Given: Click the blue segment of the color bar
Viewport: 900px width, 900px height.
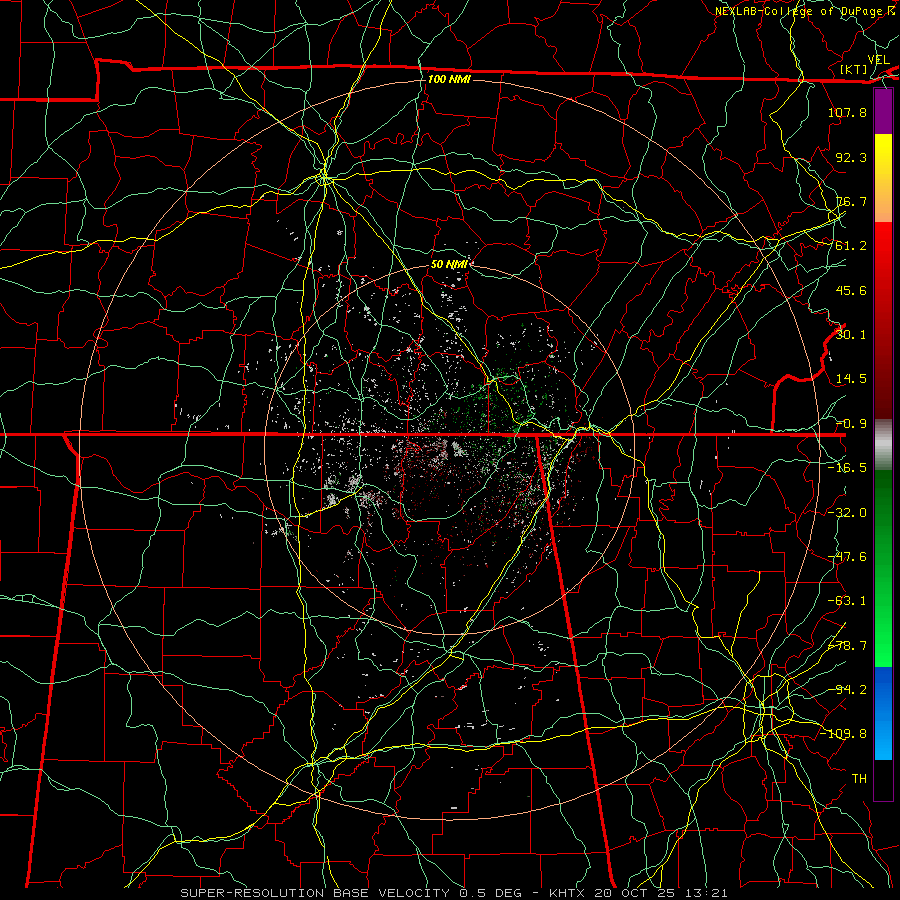Looking at the screenshot, I should (883, 713).
